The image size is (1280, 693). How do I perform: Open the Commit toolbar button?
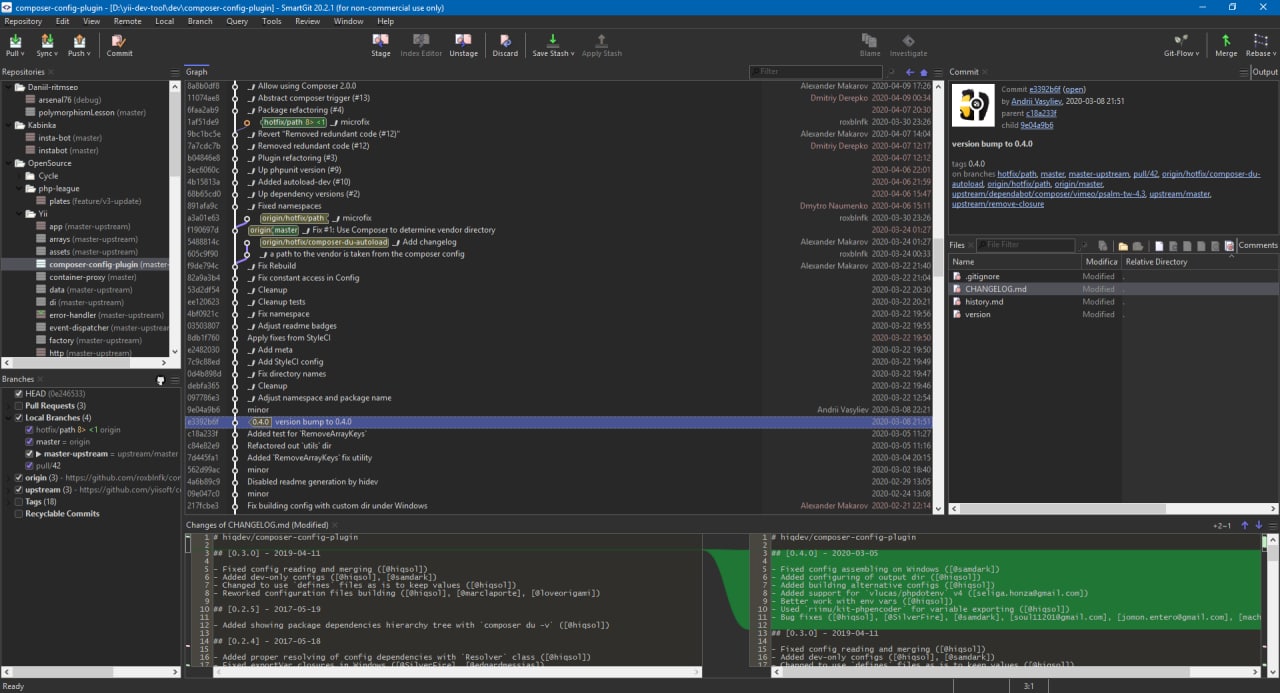[119, 45]
